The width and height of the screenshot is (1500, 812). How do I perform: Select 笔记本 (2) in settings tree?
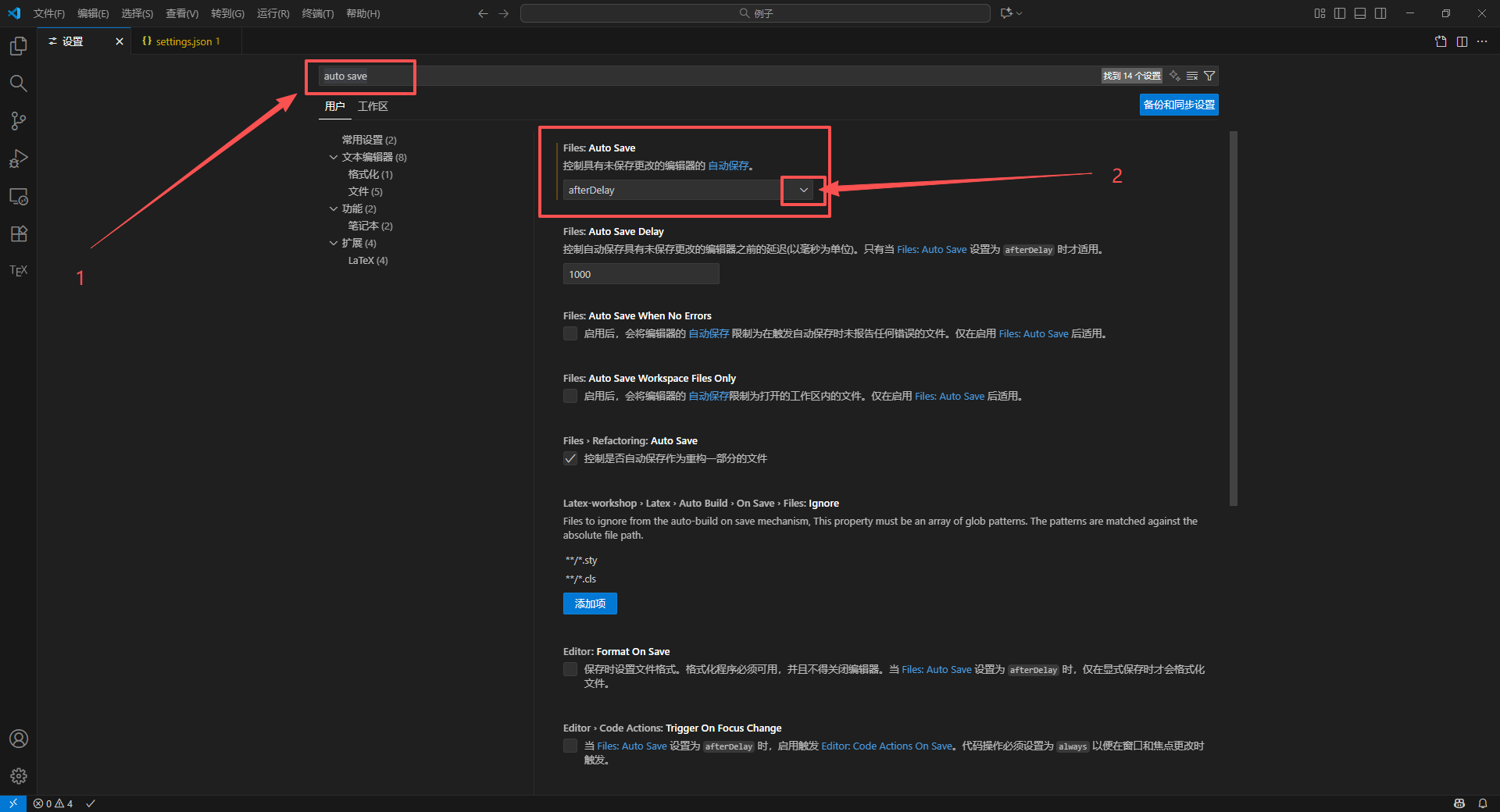point(370,226)
